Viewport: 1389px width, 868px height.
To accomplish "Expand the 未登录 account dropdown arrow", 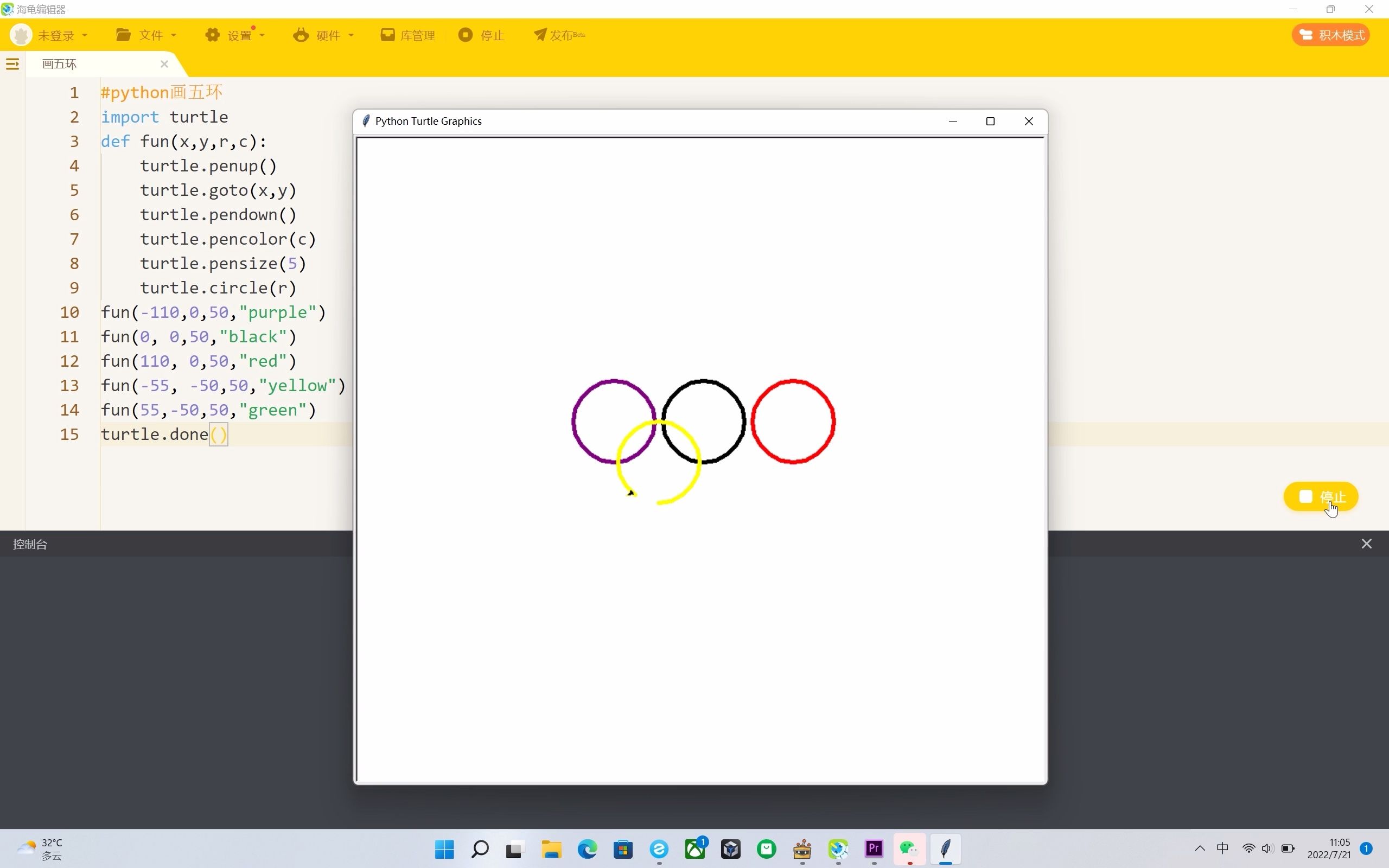I will pos(85,36).
